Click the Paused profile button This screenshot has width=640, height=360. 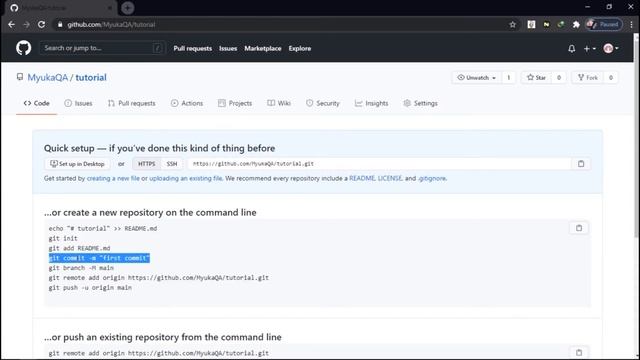pyautogui.click(x=604, y=24)
